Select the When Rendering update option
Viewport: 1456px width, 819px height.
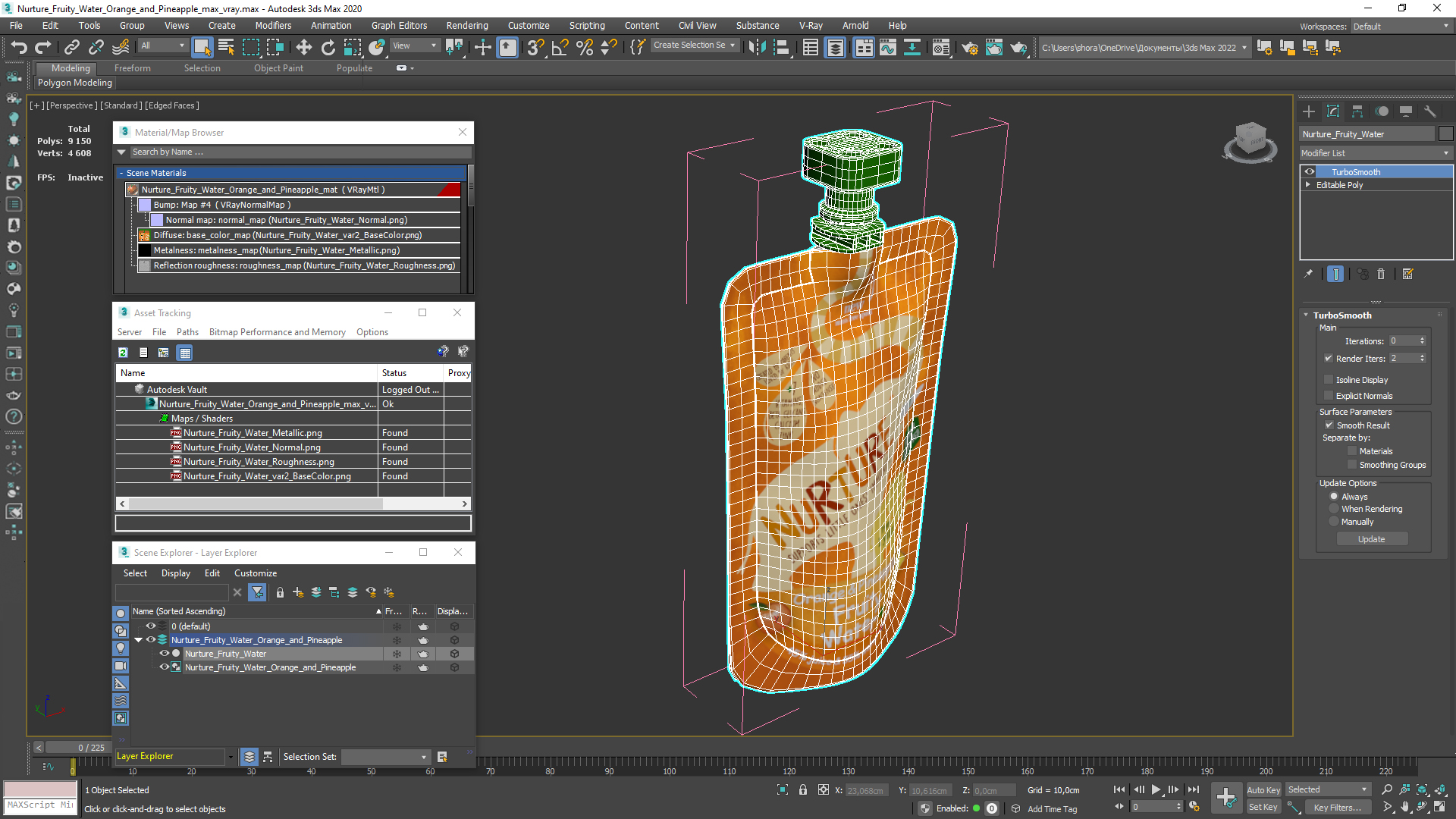pyautogui.click(x=1334, y=509)
